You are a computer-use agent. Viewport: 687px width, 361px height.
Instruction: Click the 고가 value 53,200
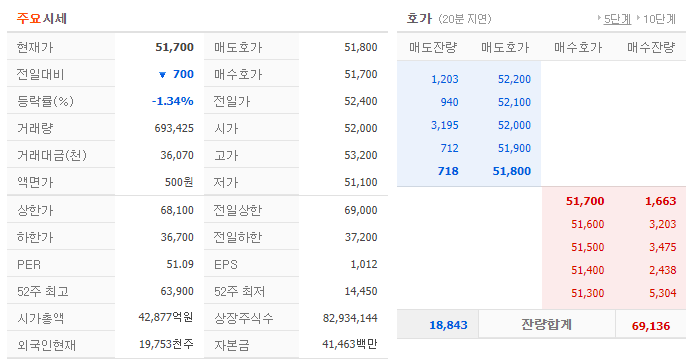click(x=361, y=155)
